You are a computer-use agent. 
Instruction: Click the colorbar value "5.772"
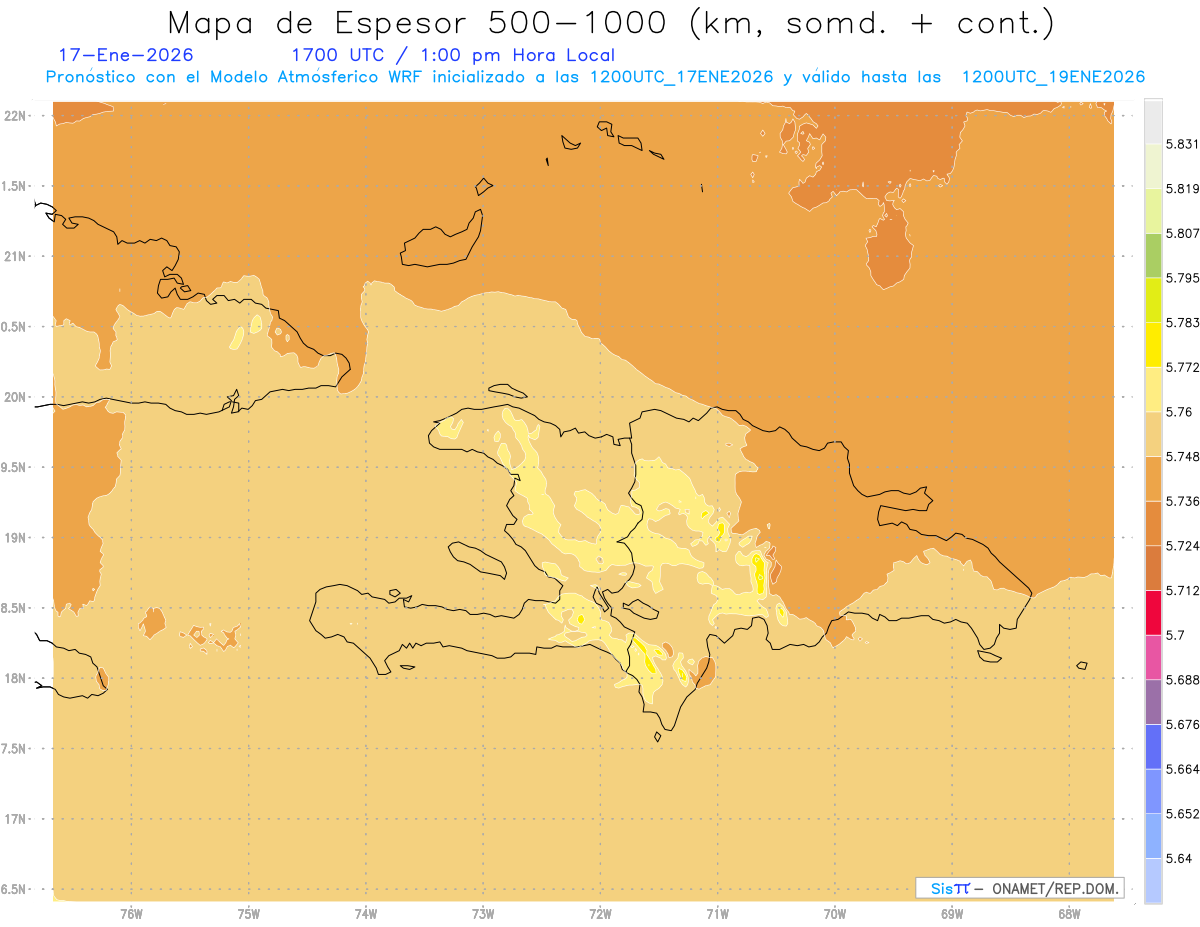1182,367
